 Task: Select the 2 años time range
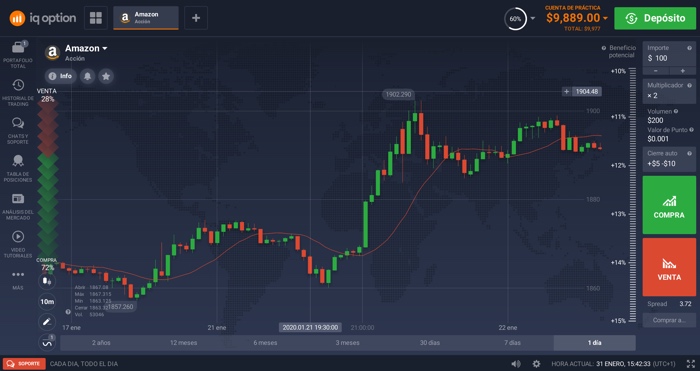[x=101, y=343]
